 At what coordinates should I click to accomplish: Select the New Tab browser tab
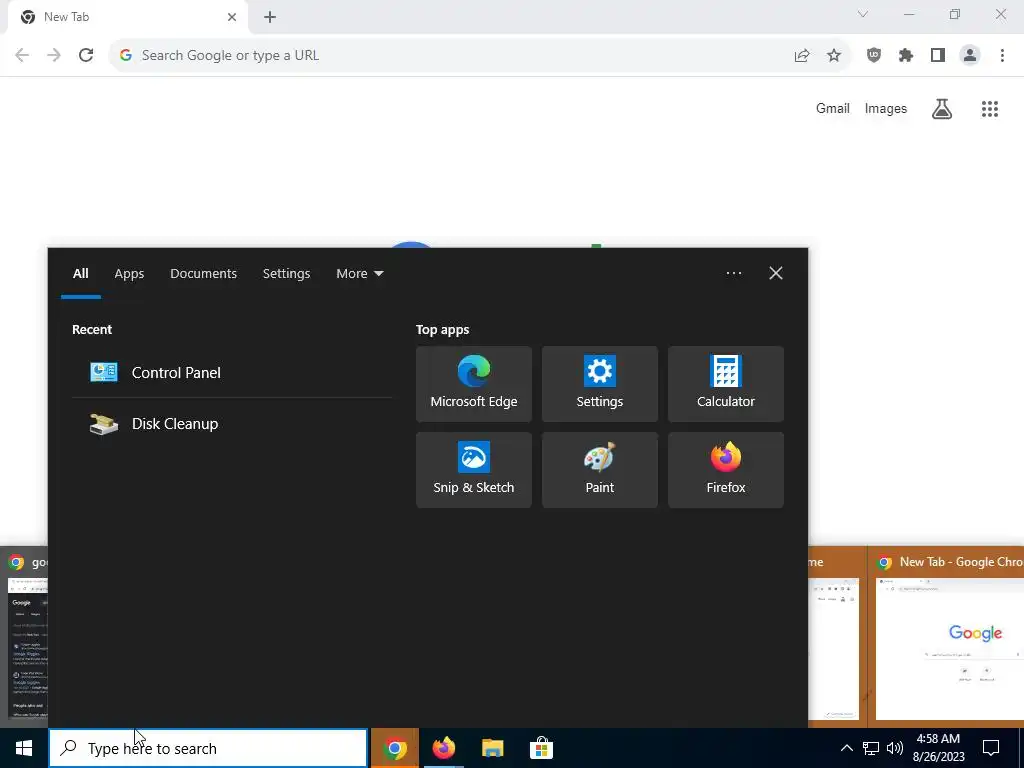click(127, 17)
